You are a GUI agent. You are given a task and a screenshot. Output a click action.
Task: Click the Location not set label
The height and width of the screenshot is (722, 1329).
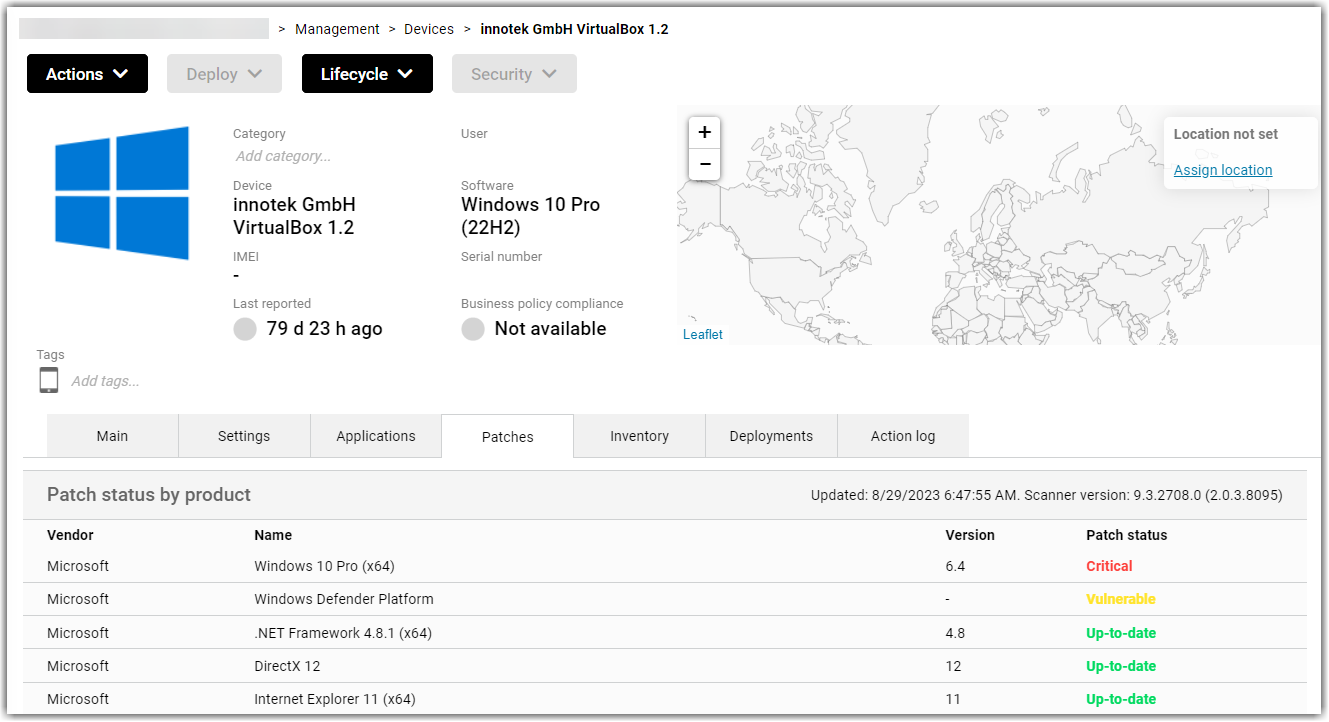click(x=1226, y=134)
